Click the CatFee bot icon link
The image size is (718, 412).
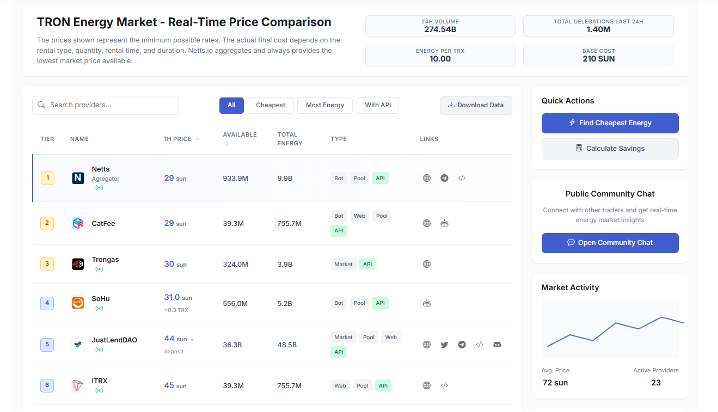point(444,222)
